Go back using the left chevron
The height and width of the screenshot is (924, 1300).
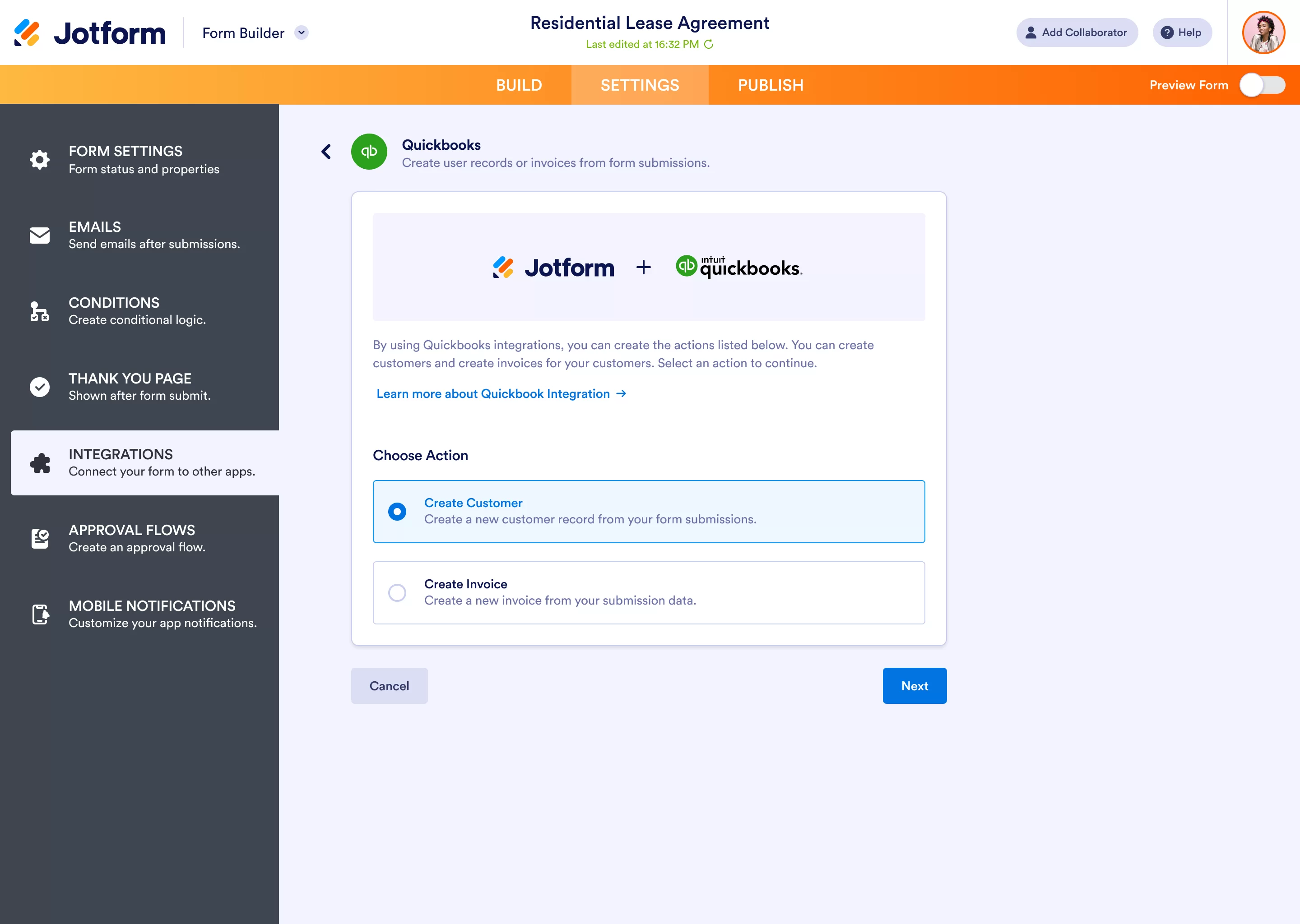point(326,152)
